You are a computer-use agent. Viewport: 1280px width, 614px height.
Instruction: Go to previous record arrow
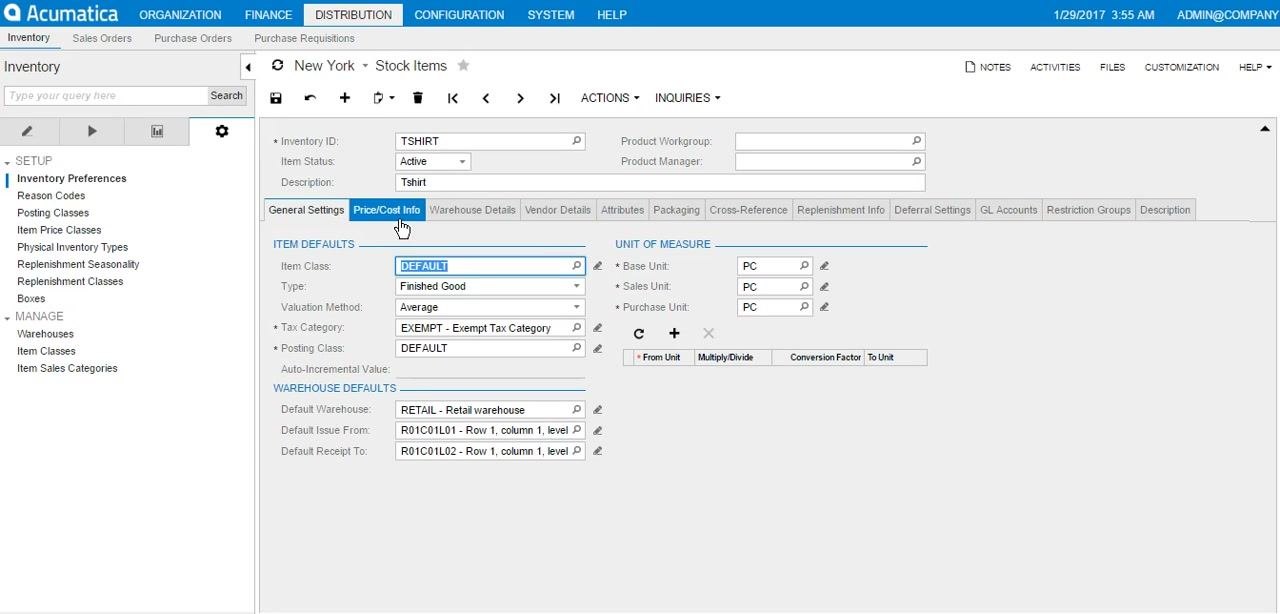pyautogui.click(x=486, y=98)
